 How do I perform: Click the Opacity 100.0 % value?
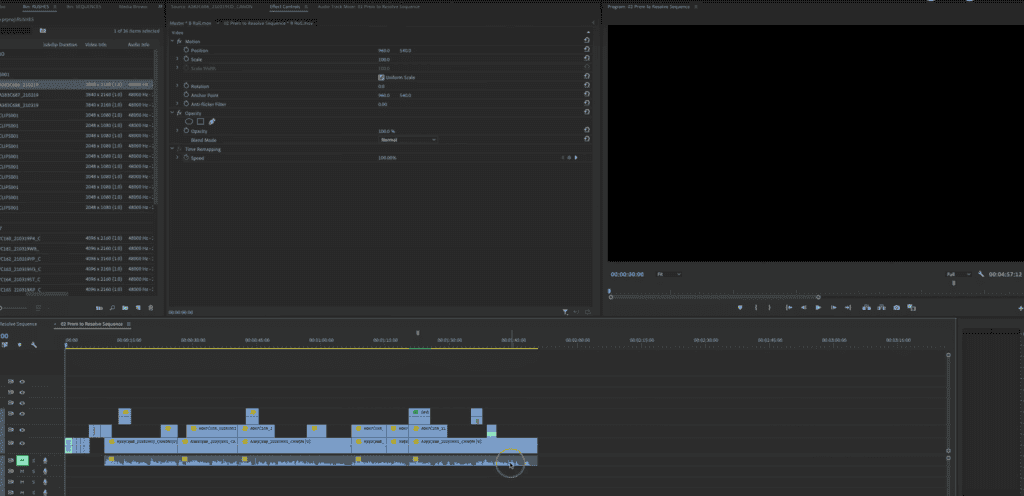(x=386, y=131)
